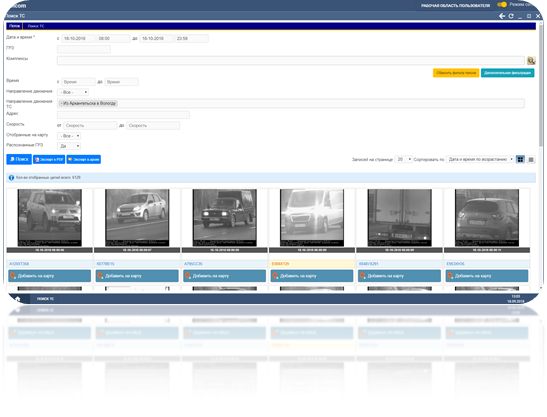This screenshot has height=417, width=547.
Task: Click the yellow reset search filter button
Action: 456,73
